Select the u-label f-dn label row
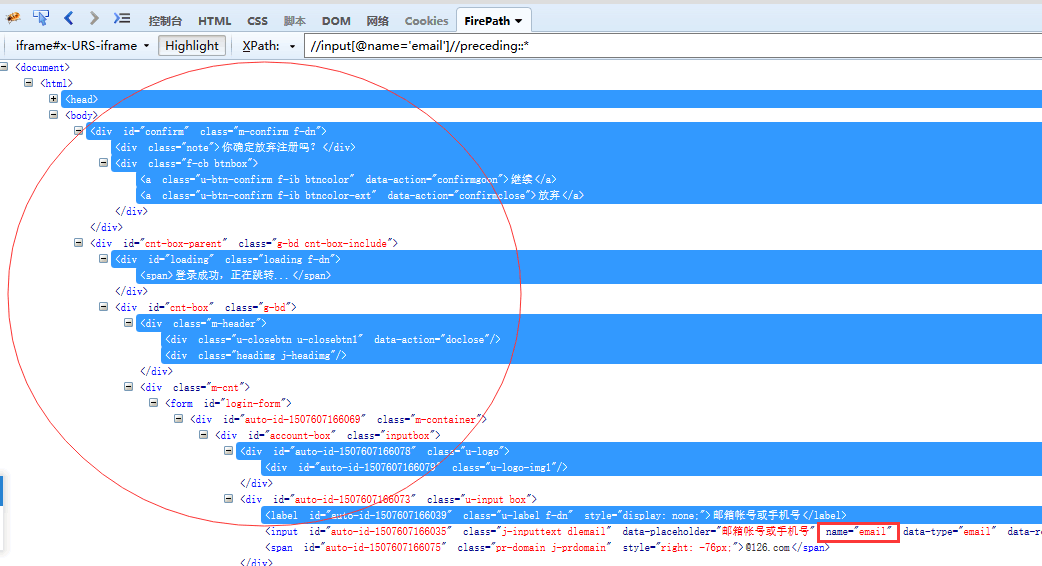This screenshot has width=1042, height=566. [x=651, y=516]
